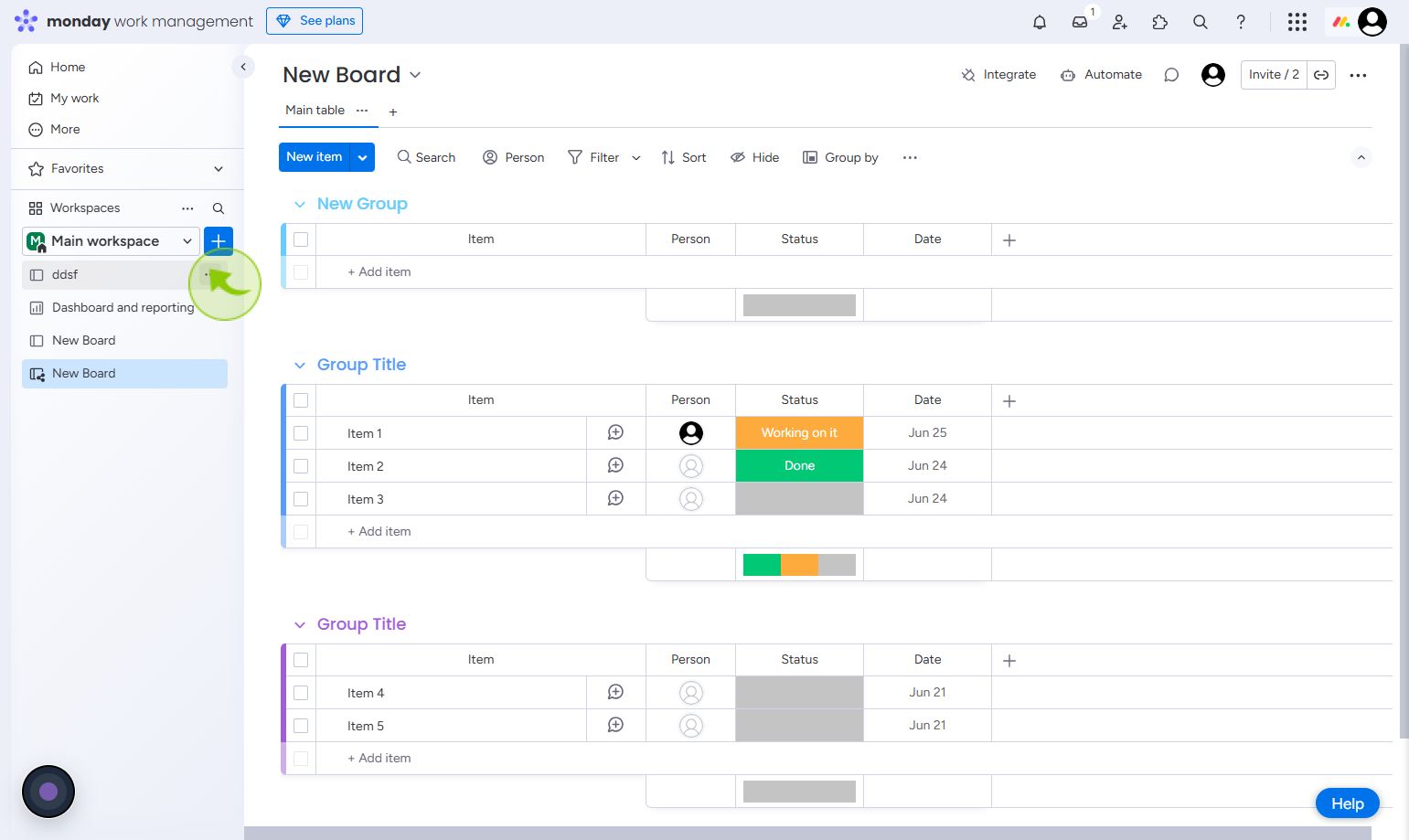Collapse the left sidebar arrow

(x=243, y=67)
